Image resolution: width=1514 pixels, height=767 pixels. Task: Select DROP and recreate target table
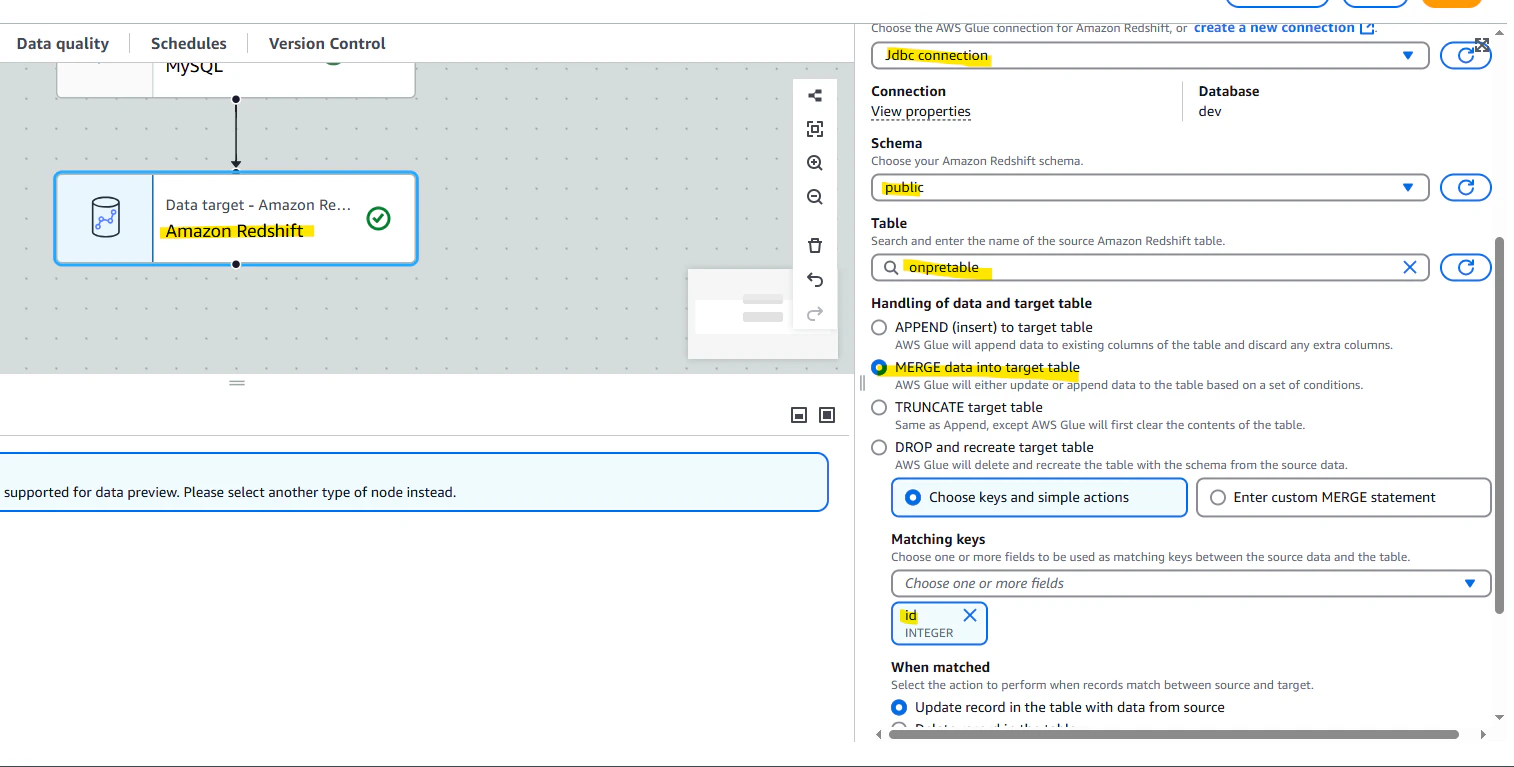point(879,447)
